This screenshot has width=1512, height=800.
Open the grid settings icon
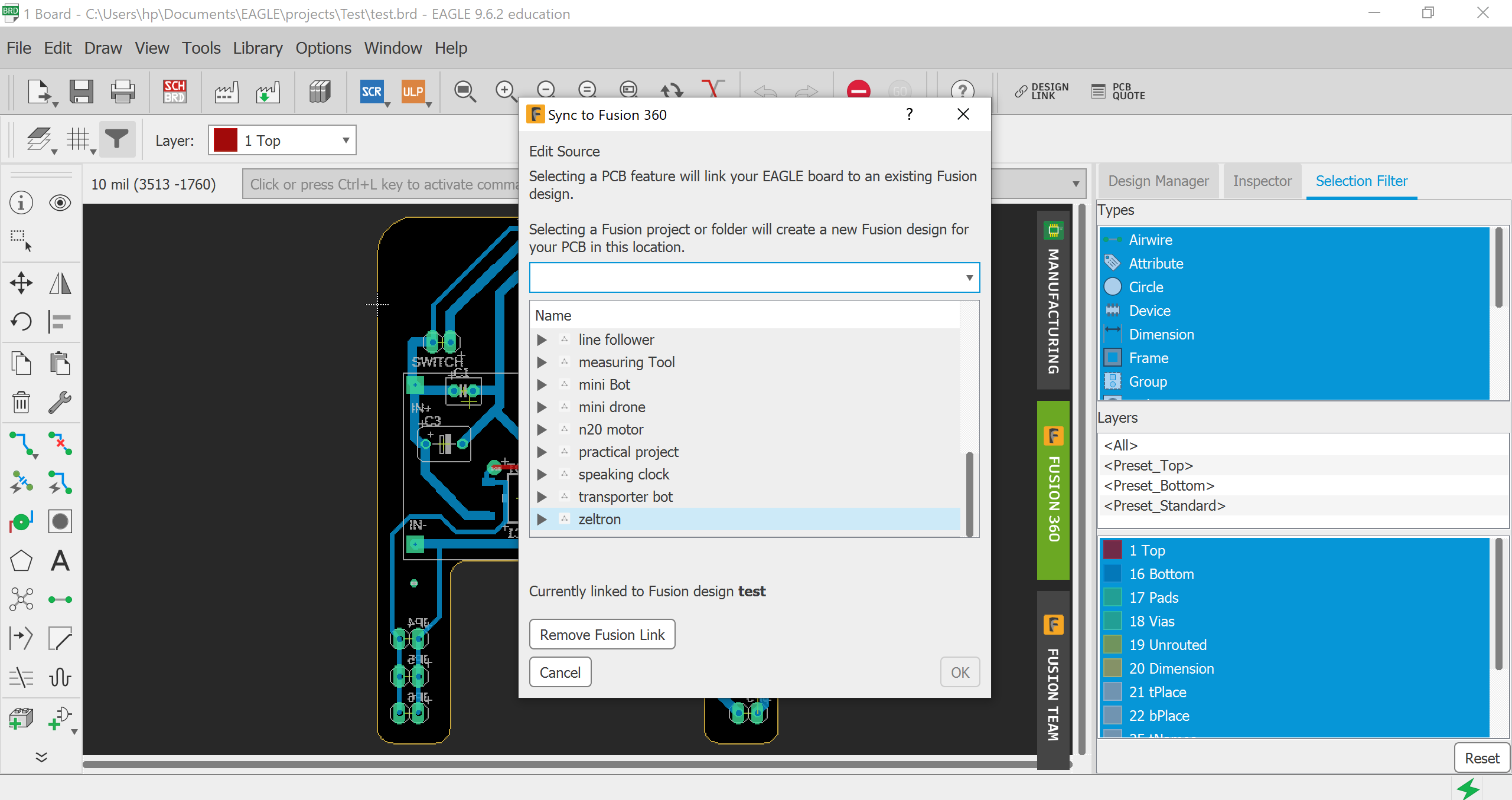[x=79, y=139]
